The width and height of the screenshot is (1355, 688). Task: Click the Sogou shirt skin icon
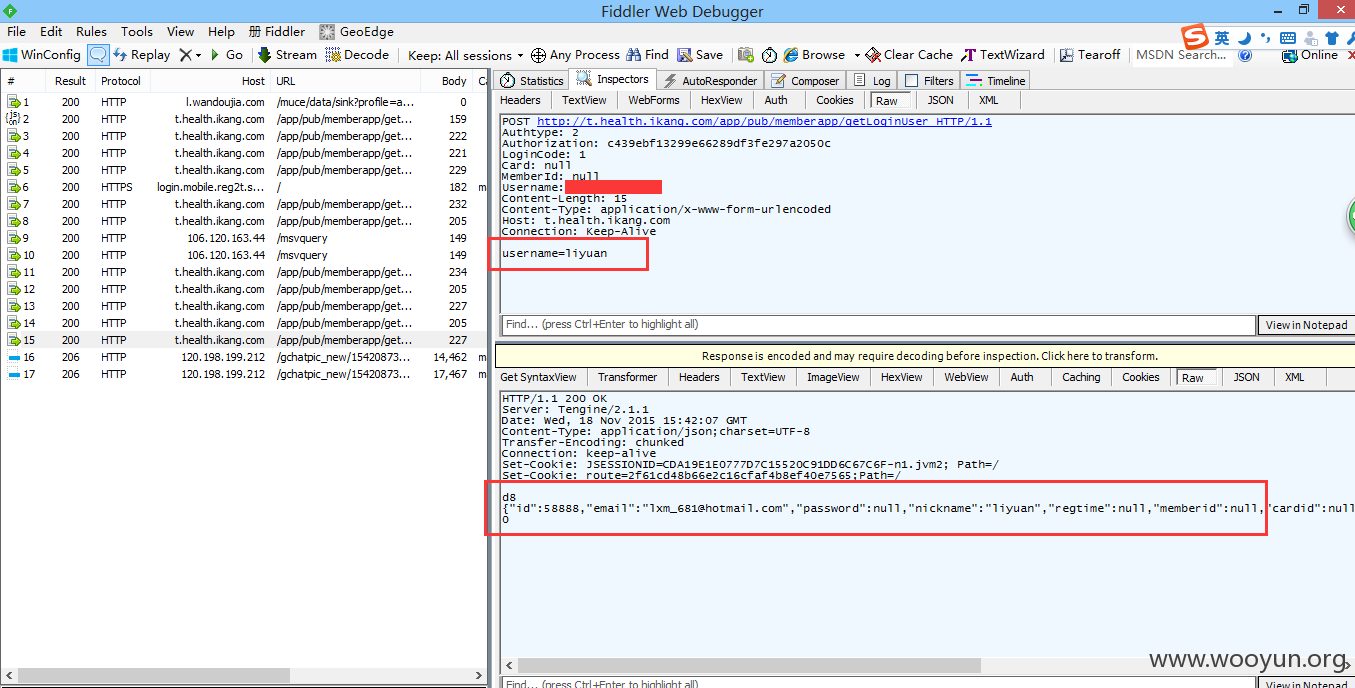(x=1332, y=38)
